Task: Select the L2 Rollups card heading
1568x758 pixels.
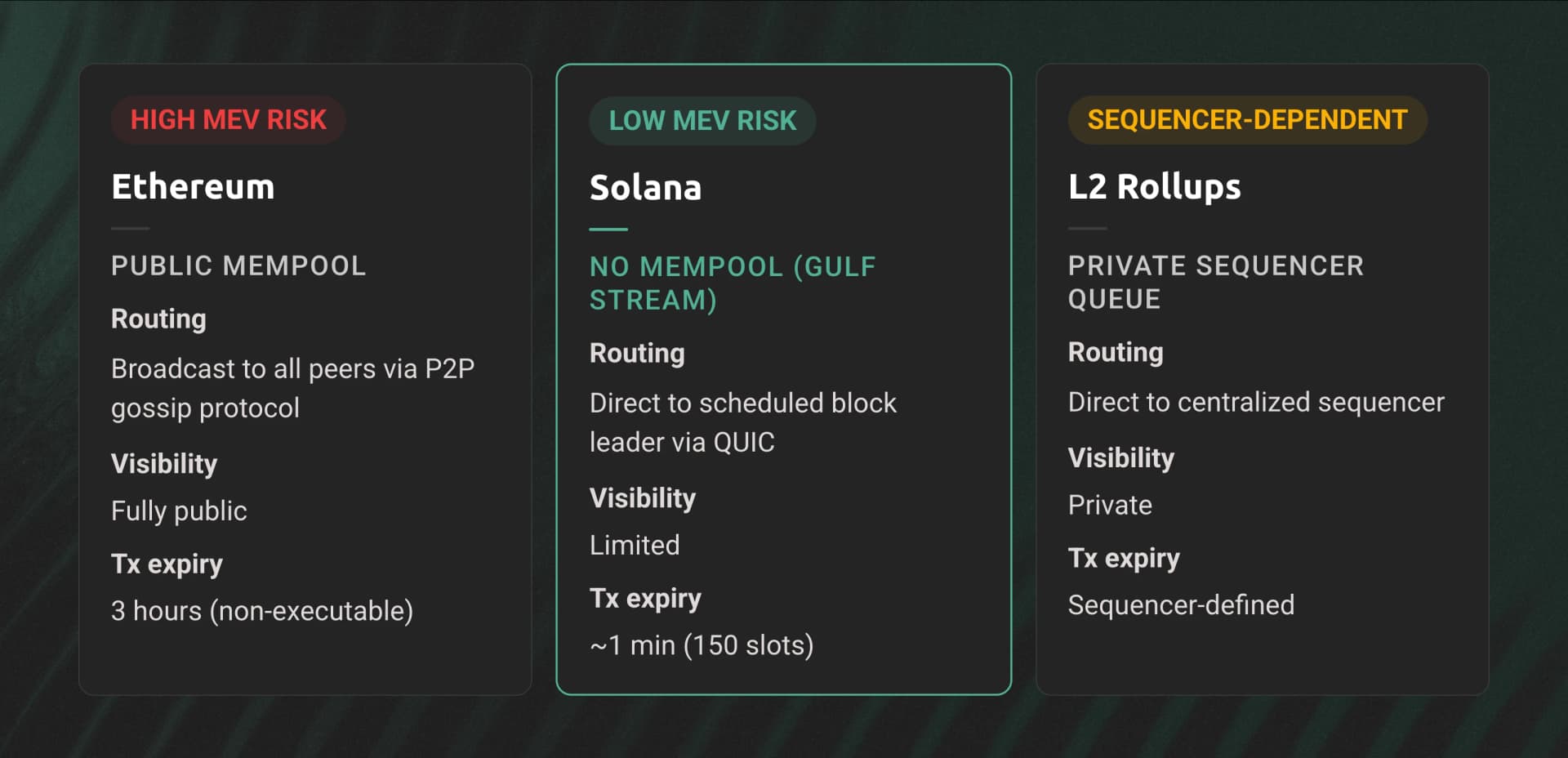Action: click(1154, 187)
